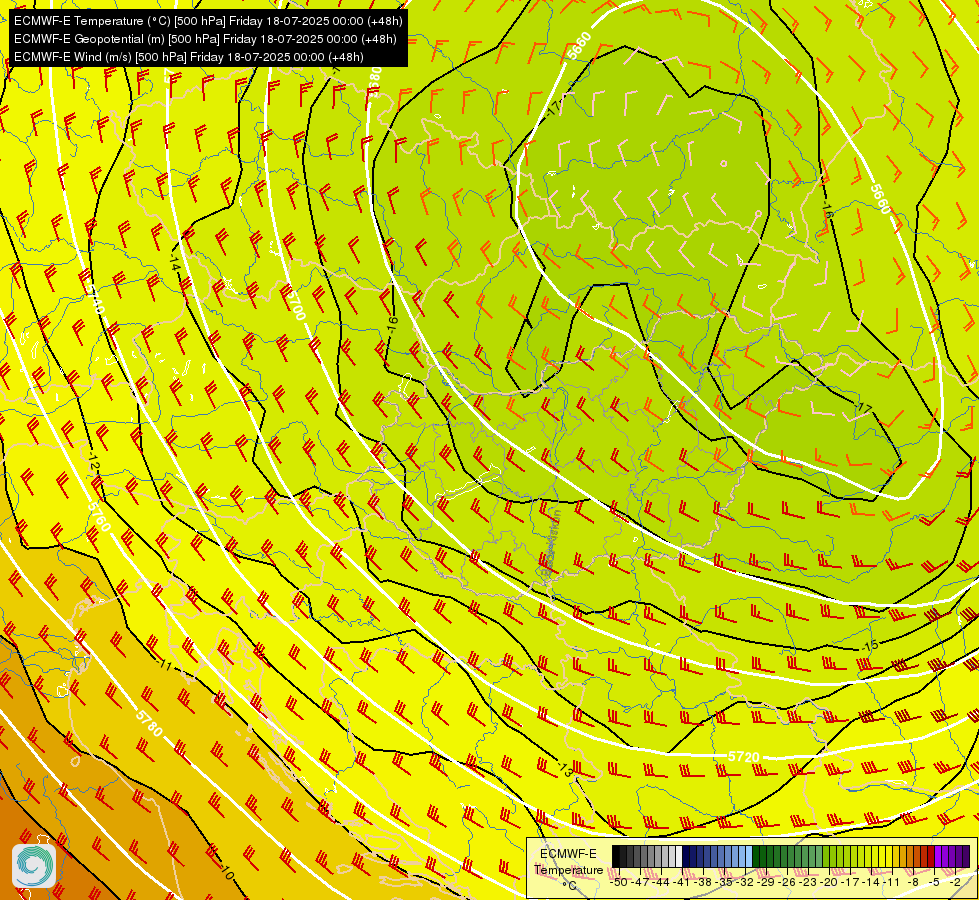
Task: Click the -50 value on legend scale
Action: click(x=619, y=883)
